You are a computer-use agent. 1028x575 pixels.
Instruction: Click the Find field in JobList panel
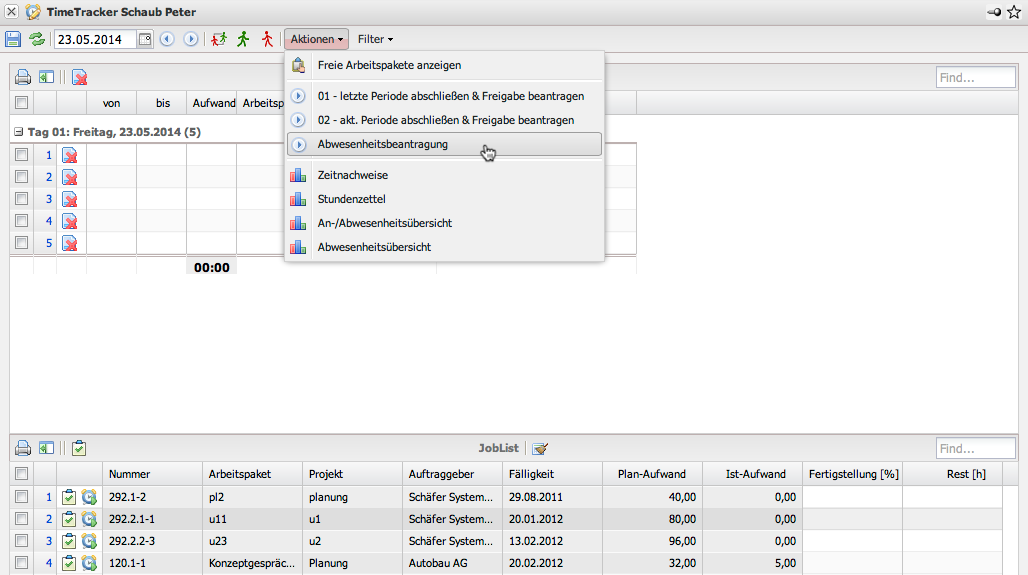pyautogui.click(x=975, y=449)
